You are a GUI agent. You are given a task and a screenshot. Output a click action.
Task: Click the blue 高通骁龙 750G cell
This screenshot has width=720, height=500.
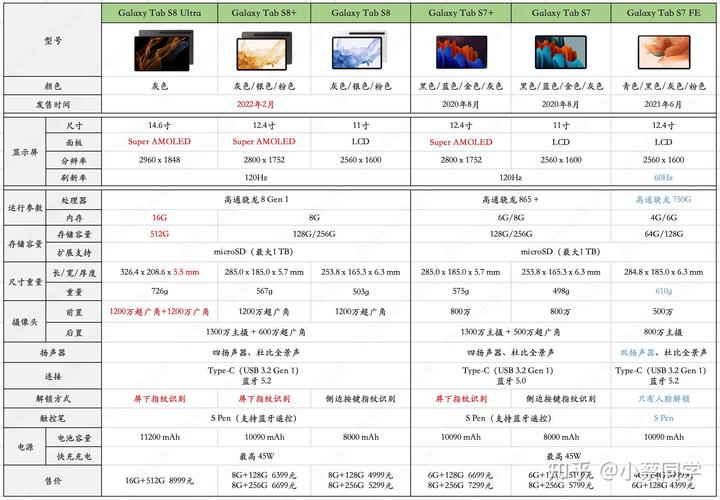tap(663, 199)
